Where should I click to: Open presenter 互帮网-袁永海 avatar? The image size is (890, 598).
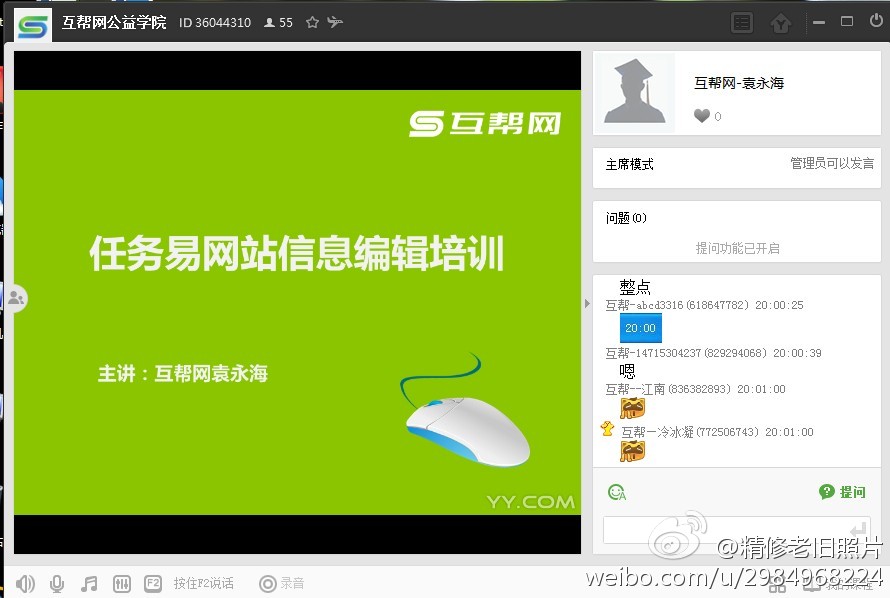pos(634,92)
